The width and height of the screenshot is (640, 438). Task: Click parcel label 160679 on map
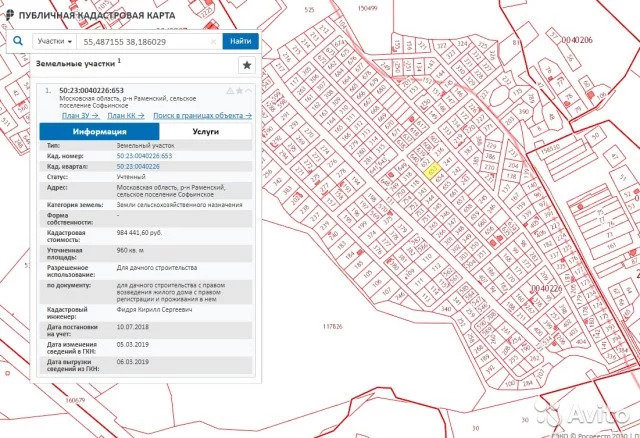tap(75, 400)
